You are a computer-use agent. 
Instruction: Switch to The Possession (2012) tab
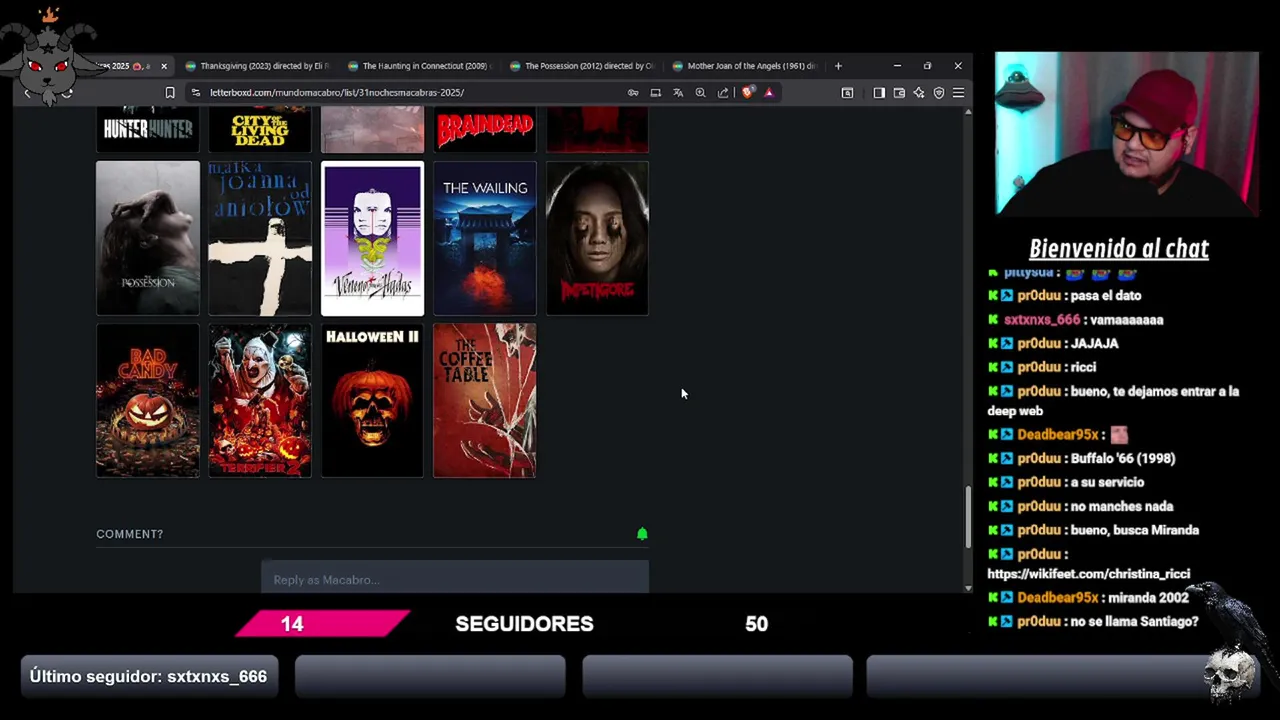tap(582, 66)
